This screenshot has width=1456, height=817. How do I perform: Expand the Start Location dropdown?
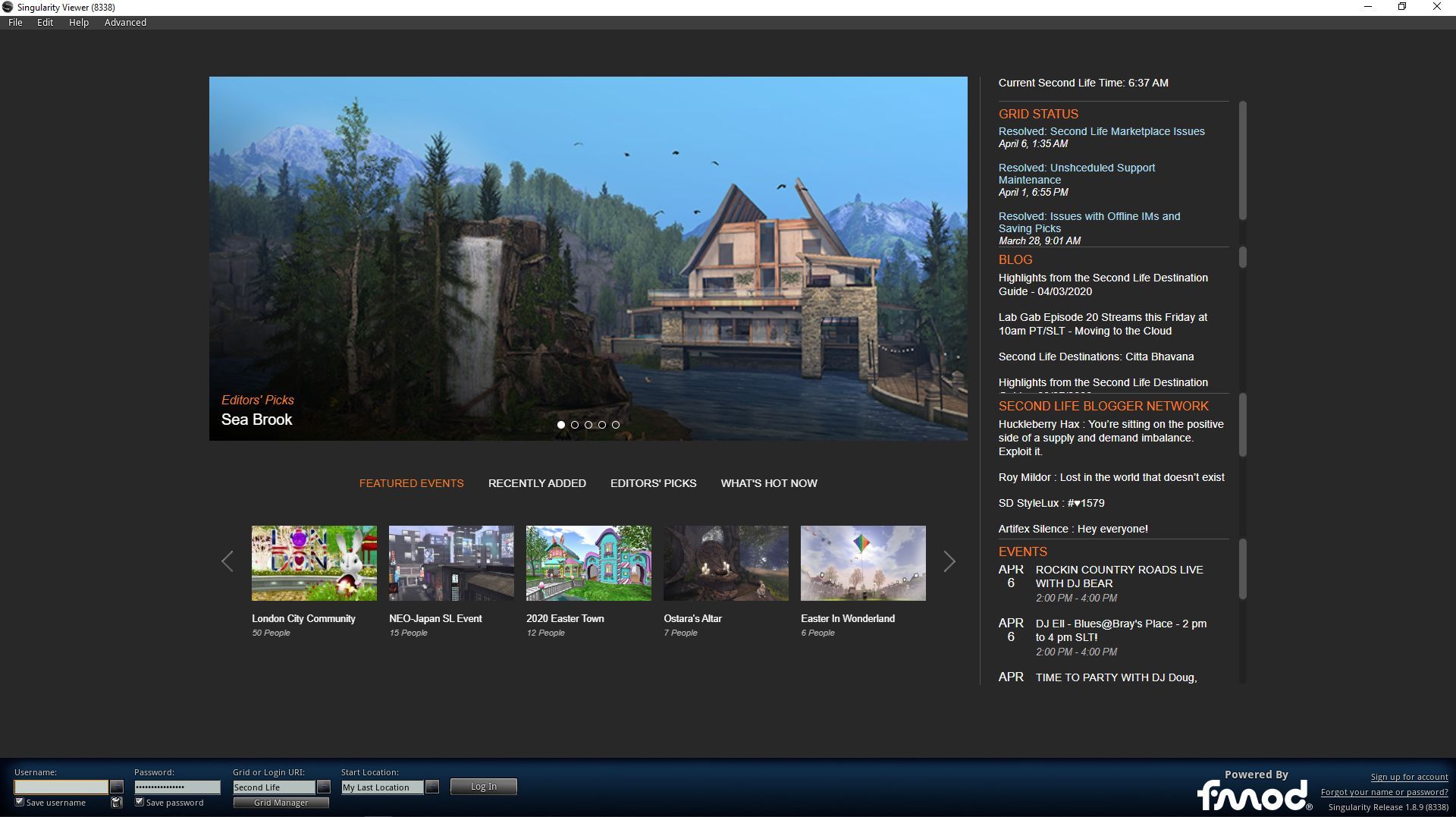tap(432, 787)
